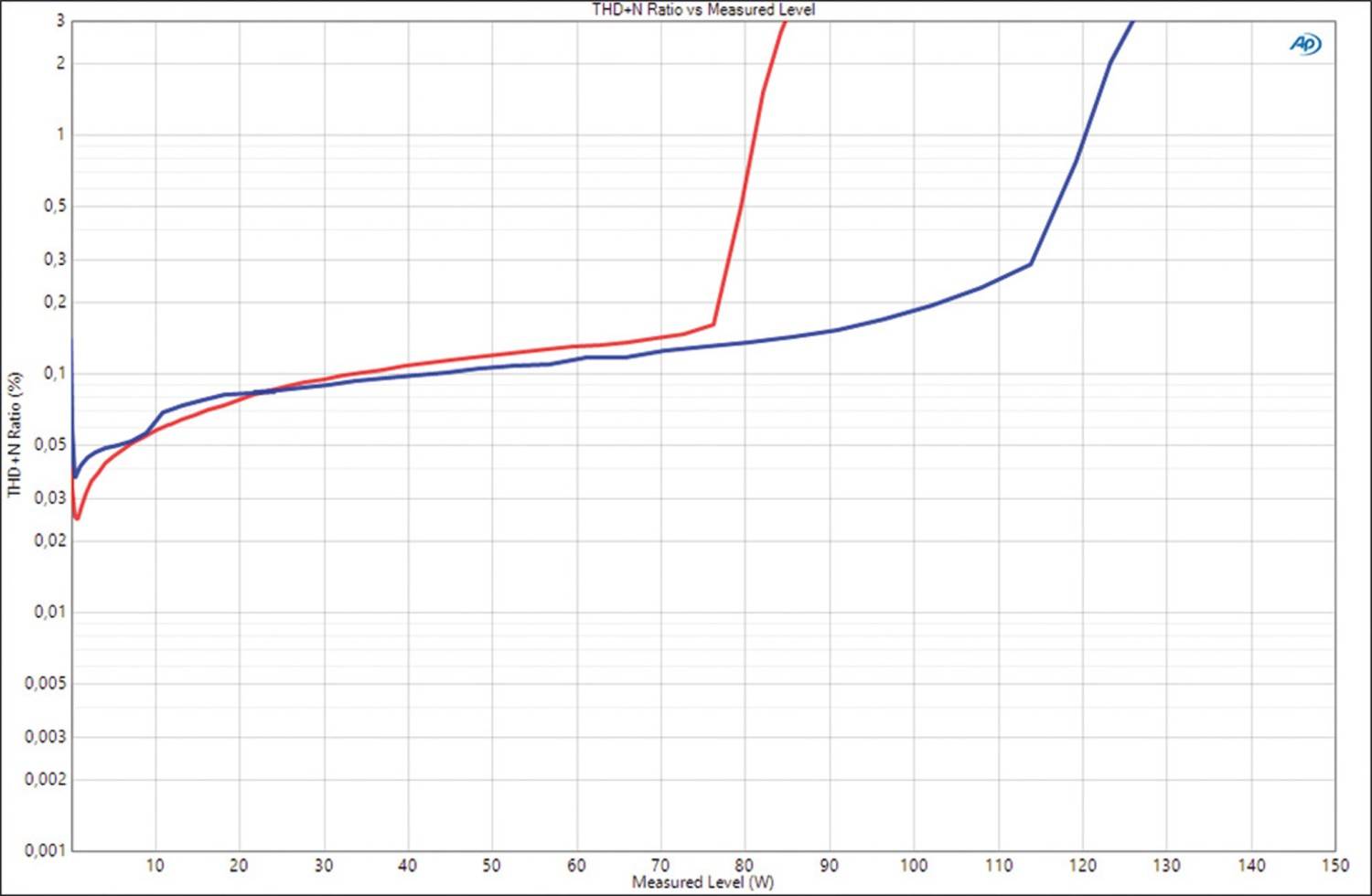Select the X-axis value 130
This screenshot has width=1372, height=896.
click(1166, 865)
